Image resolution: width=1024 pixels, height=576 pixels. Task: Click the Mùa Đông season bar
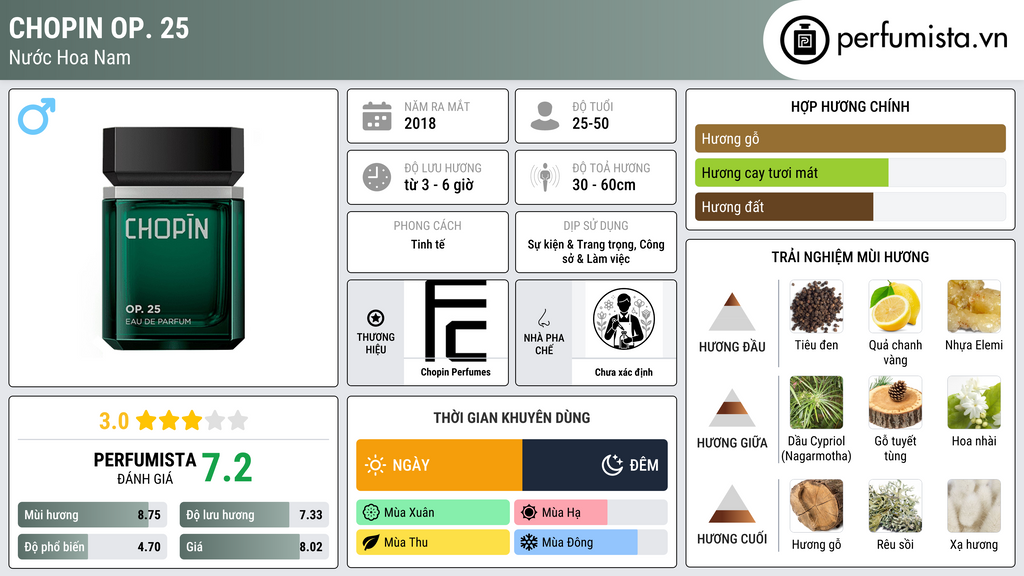591,542
